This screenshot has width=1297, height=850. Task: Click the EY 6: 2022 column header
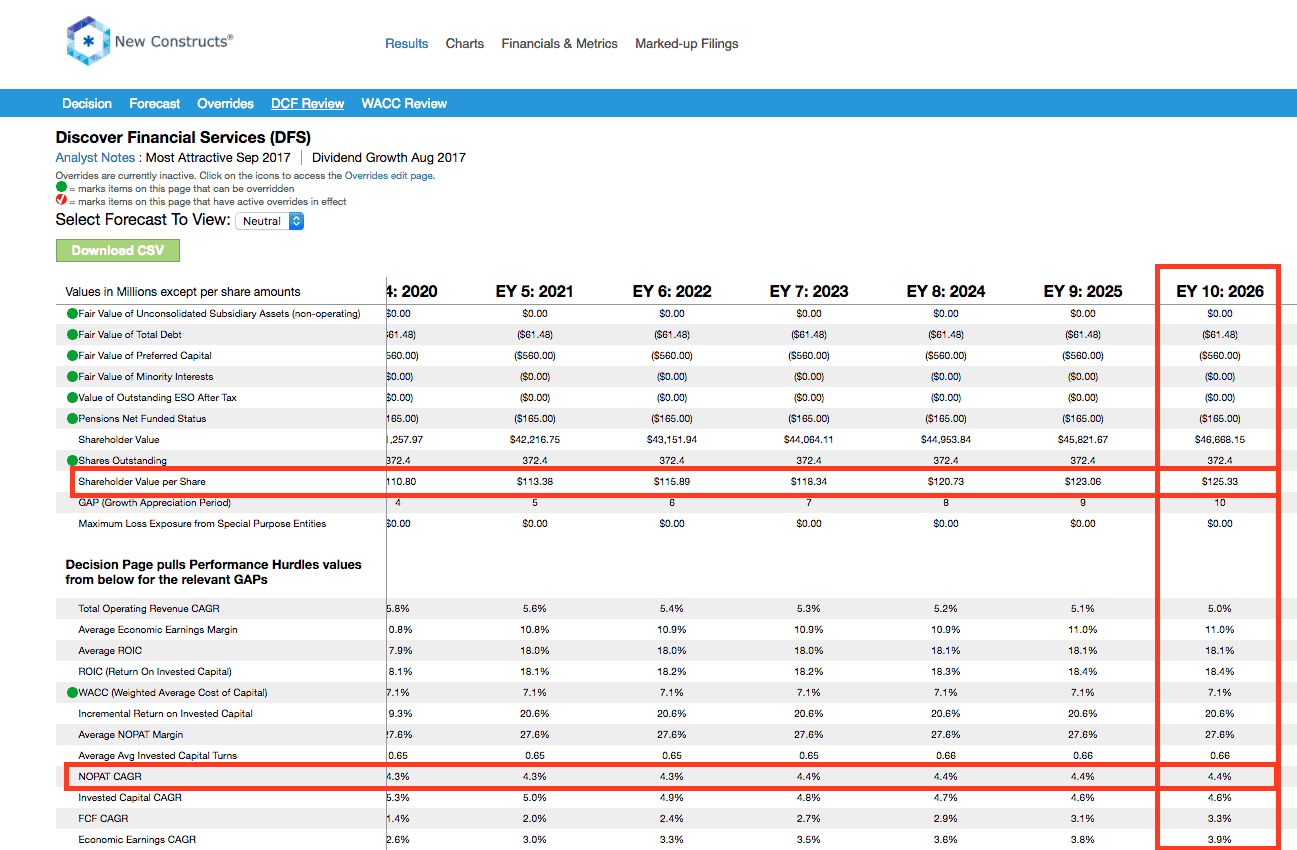coord(672,292)
